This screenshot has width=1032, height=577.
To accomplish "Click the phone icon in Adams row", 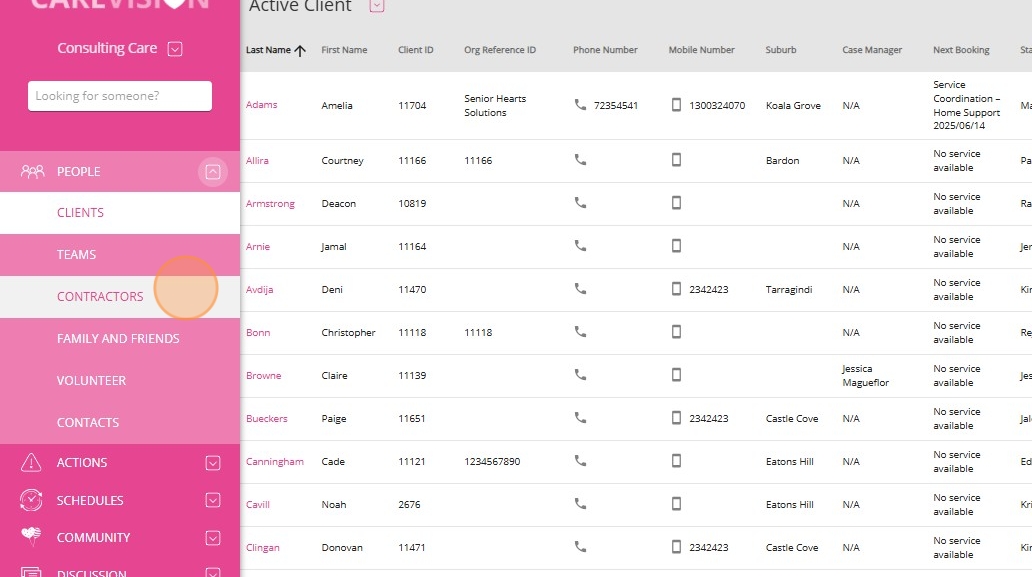I will click(x=580, y=105).
